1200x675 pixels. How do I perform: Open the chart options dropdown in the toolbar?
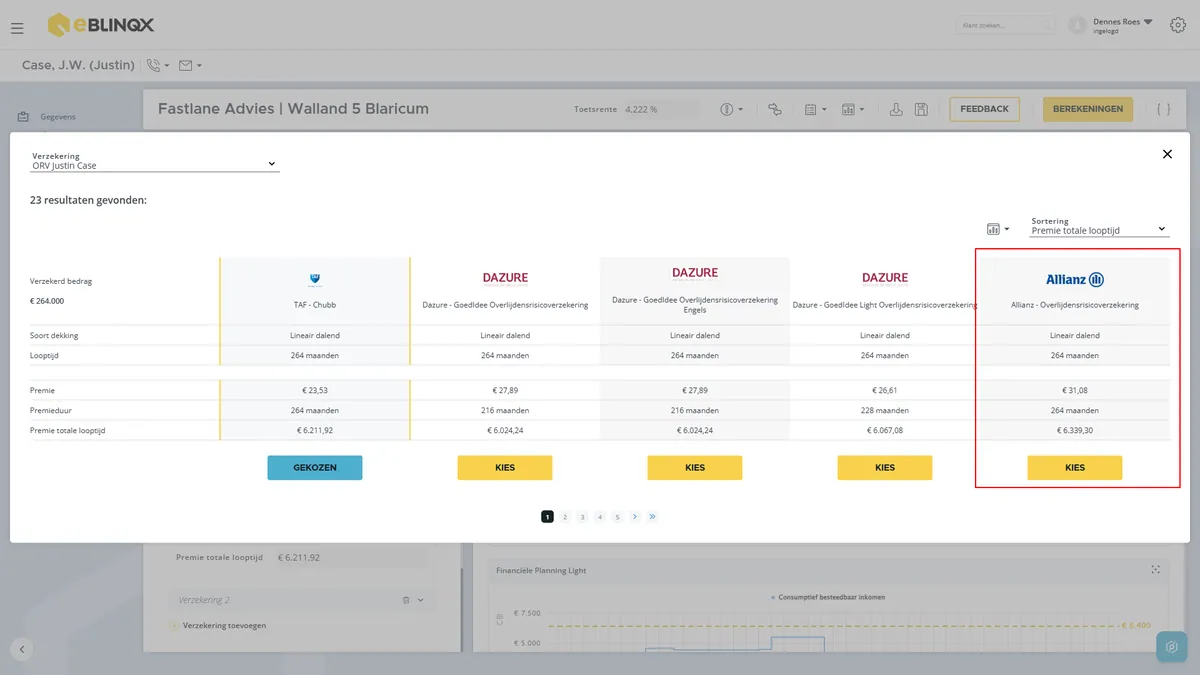(x=853, y=109)
